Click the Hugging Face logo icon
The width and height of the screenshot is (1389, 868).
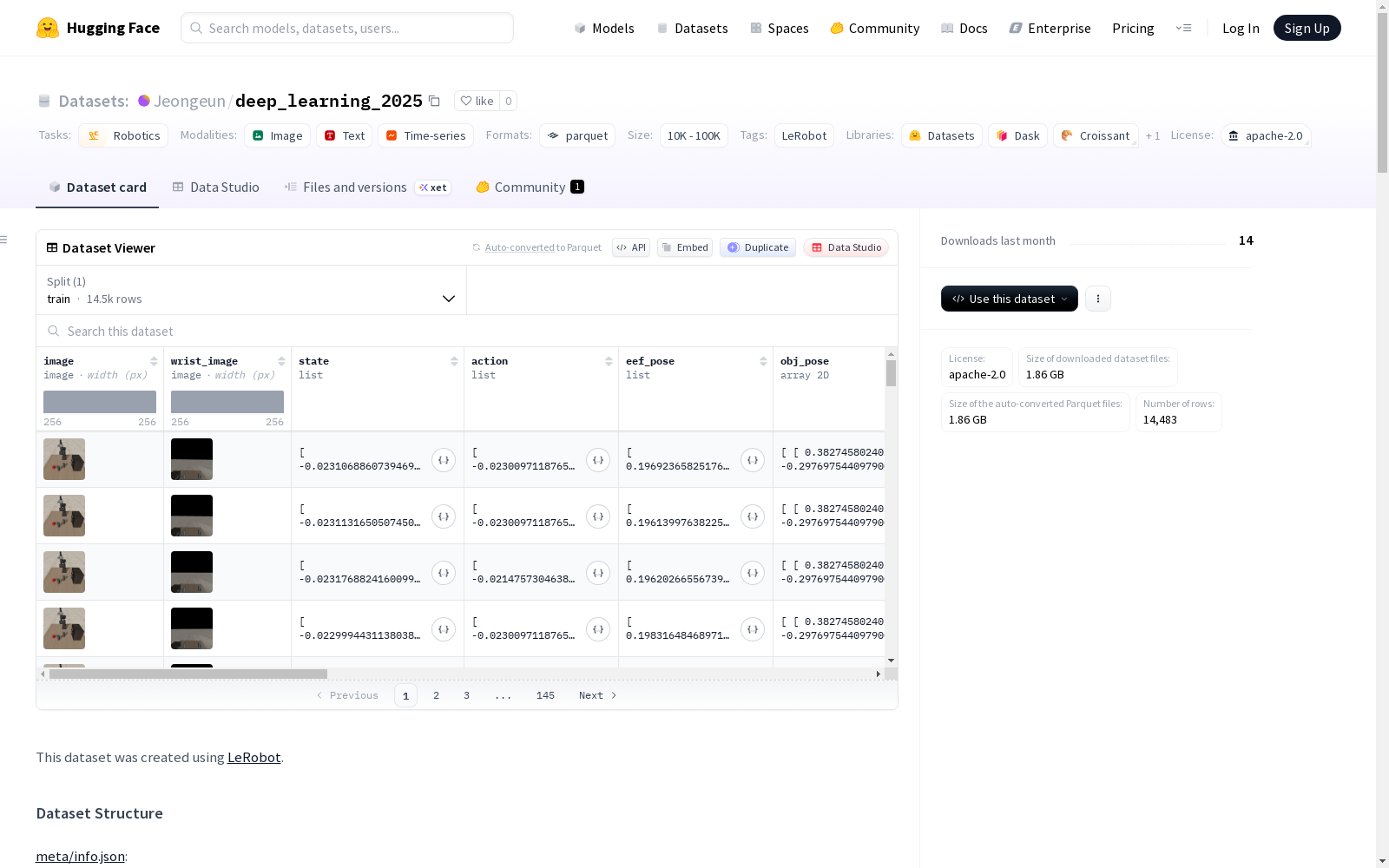click(x=48, y=28)
